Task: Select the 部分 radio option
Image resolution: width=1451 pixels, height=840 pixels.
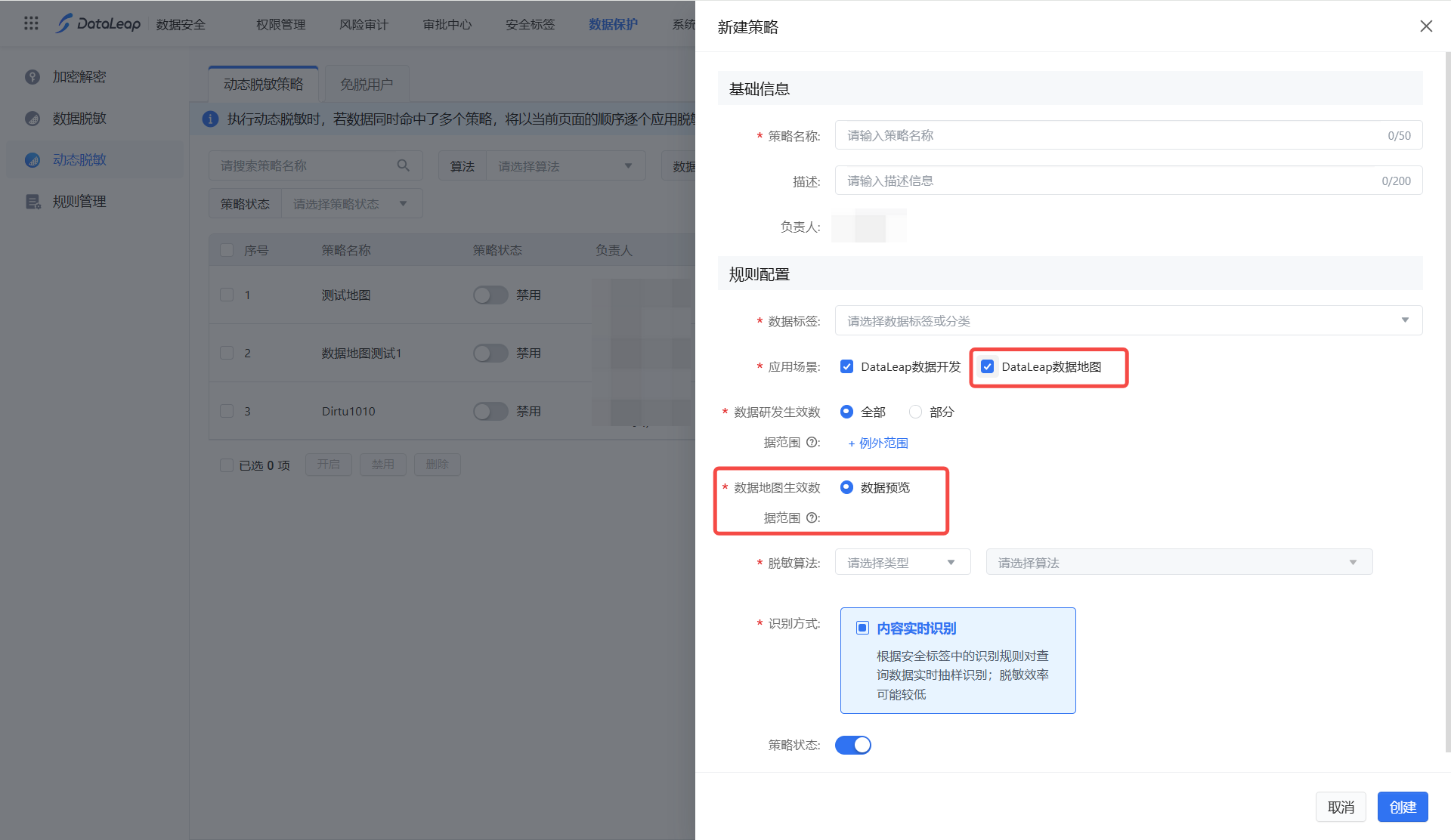Action: pos(915,412)
